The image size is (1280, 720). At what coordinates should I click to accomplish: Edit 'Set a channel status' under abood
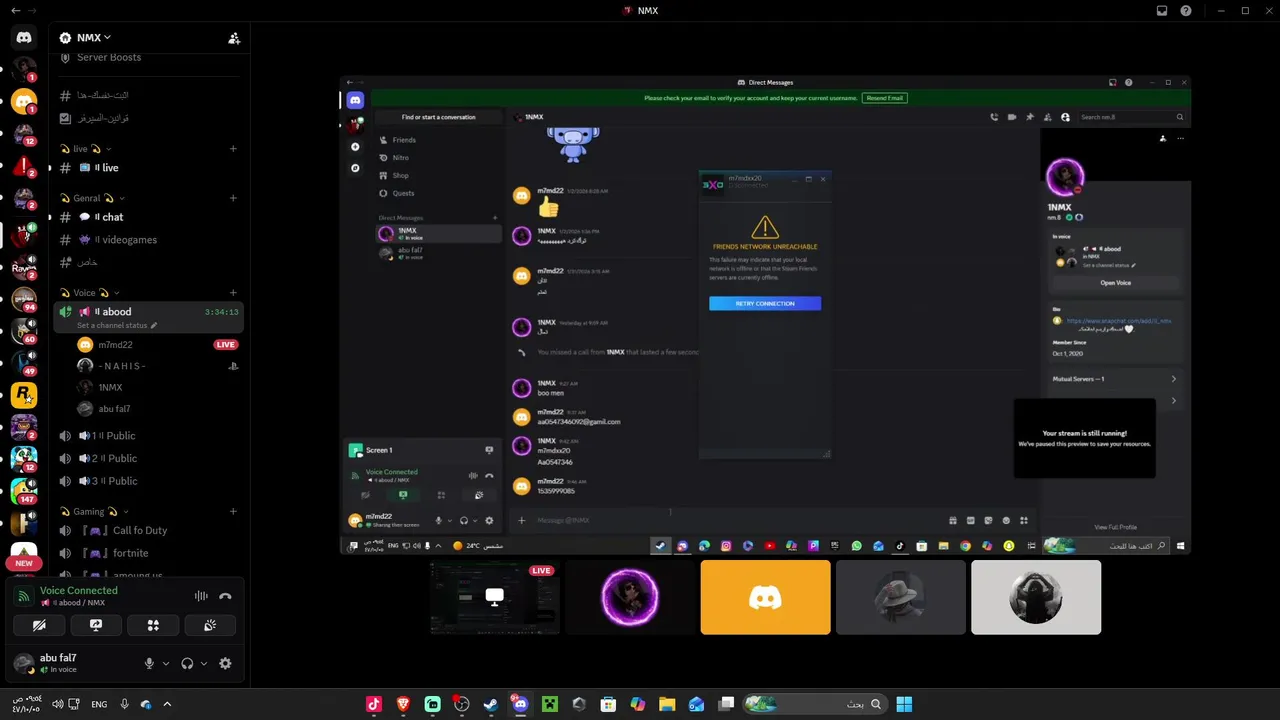(117, 325)
